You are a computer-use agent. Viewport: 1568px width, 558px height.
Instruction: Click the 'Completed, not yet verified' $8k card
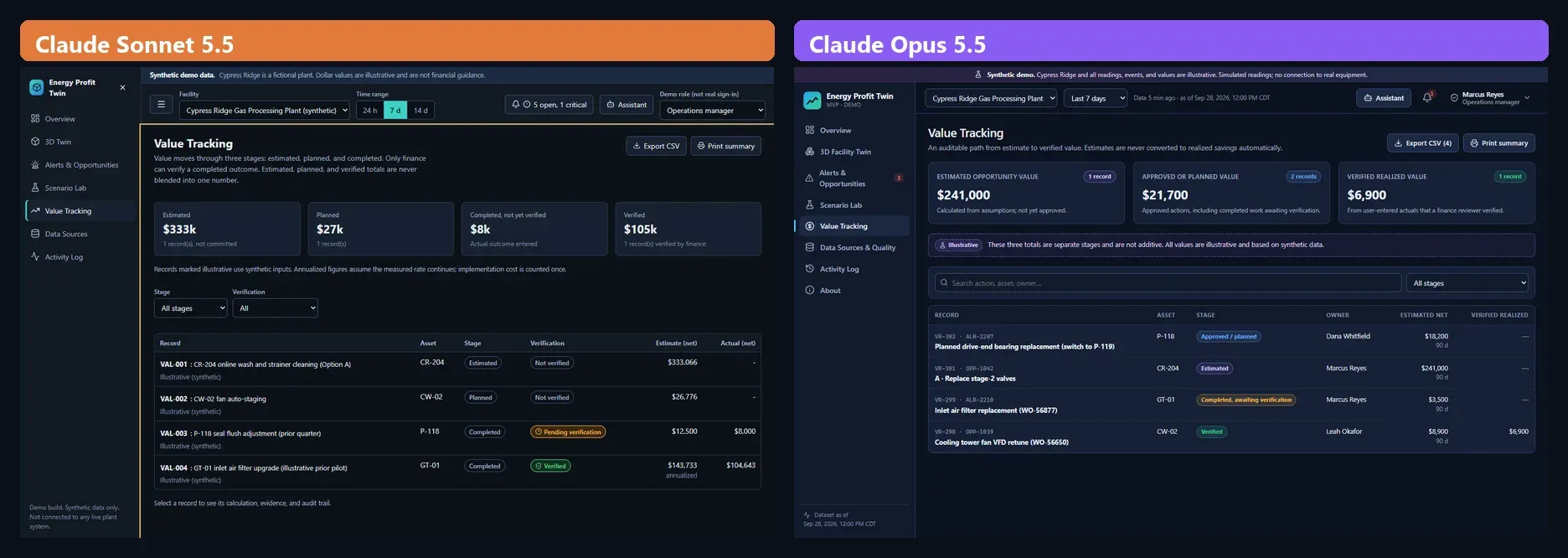(534, 229)
